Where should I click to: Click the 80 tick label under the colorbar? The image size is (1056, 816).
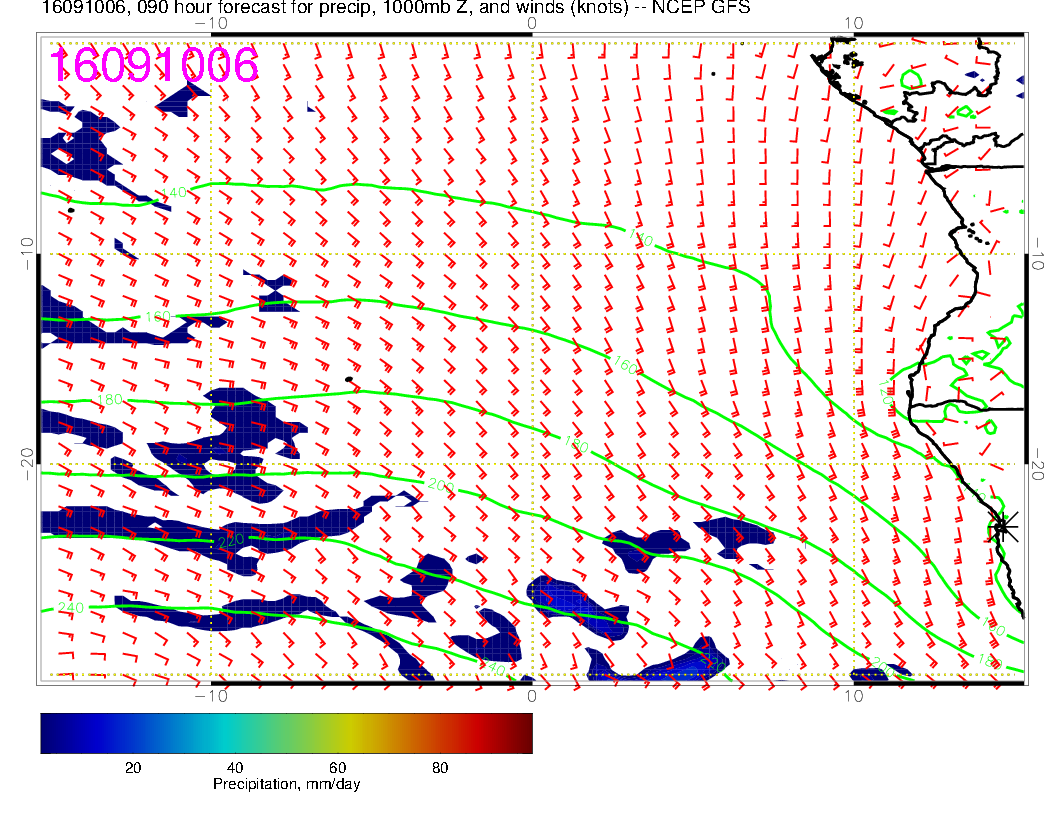tap(440, 767)
